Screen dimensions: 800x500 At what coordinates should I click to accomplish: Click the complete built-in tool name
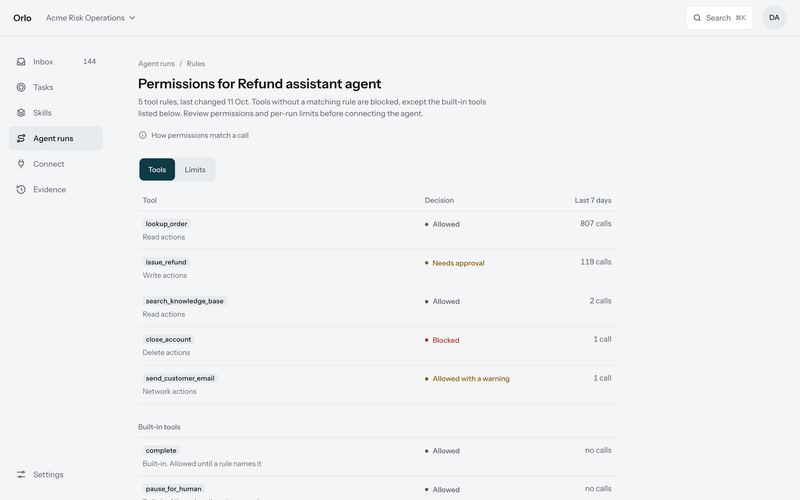(x=161, y=451)
